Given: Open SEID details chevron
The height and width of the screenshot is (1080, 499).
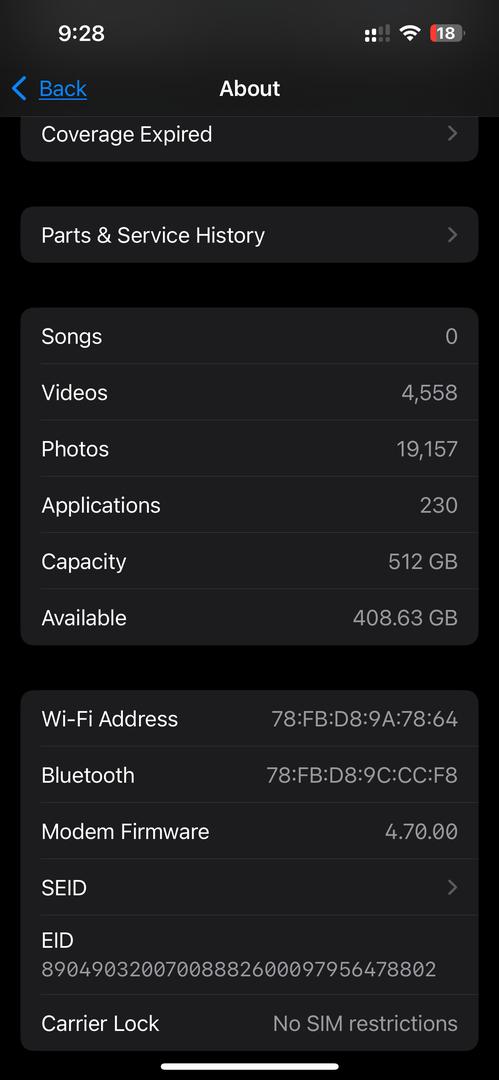Looking at the screenshot, I should [x=452, y=887].
